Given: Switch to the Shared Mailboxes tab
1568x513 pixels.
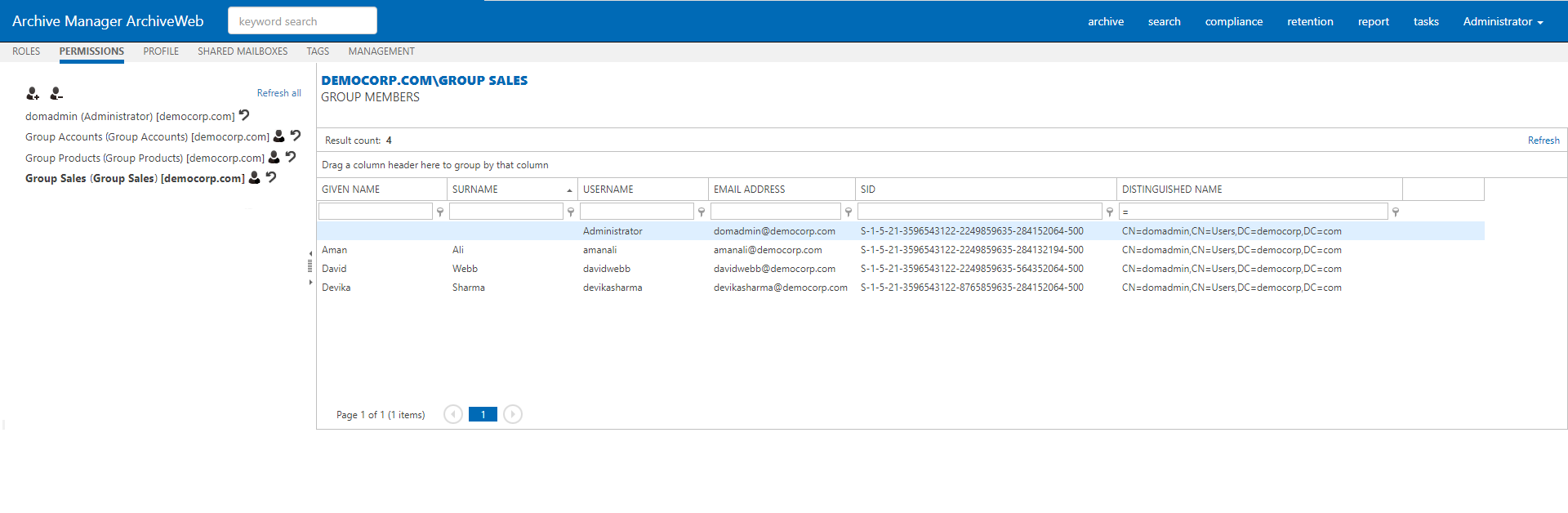Looking at the screenshot, I should point(243,51).
